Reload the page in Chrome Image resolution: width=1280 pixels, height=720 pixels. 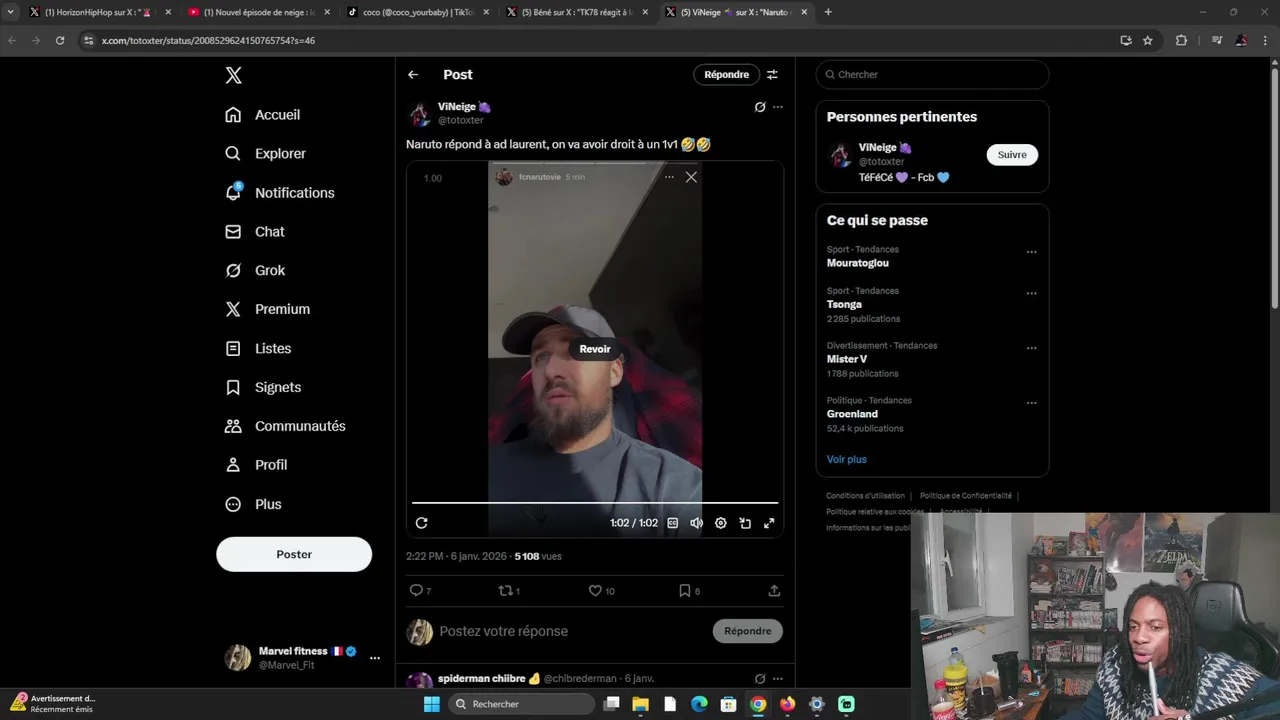click(x=60, y=40)
